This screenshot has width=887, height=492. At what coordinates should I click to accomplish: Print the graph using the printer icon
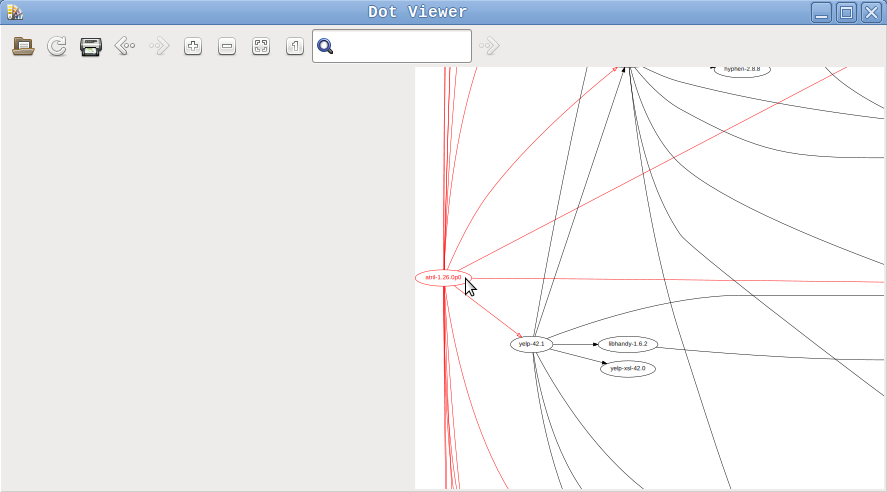pos(91,46)
